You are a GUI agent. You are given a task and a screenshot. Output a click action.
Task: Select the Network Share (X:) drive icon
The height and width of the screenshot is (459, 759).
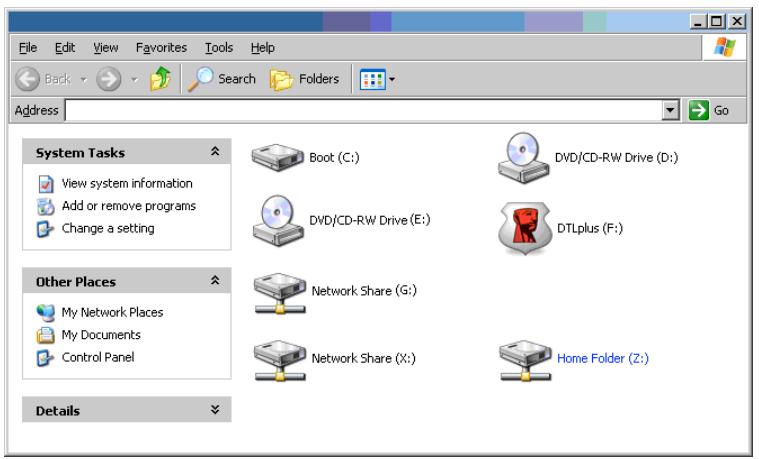coord(280,360)
